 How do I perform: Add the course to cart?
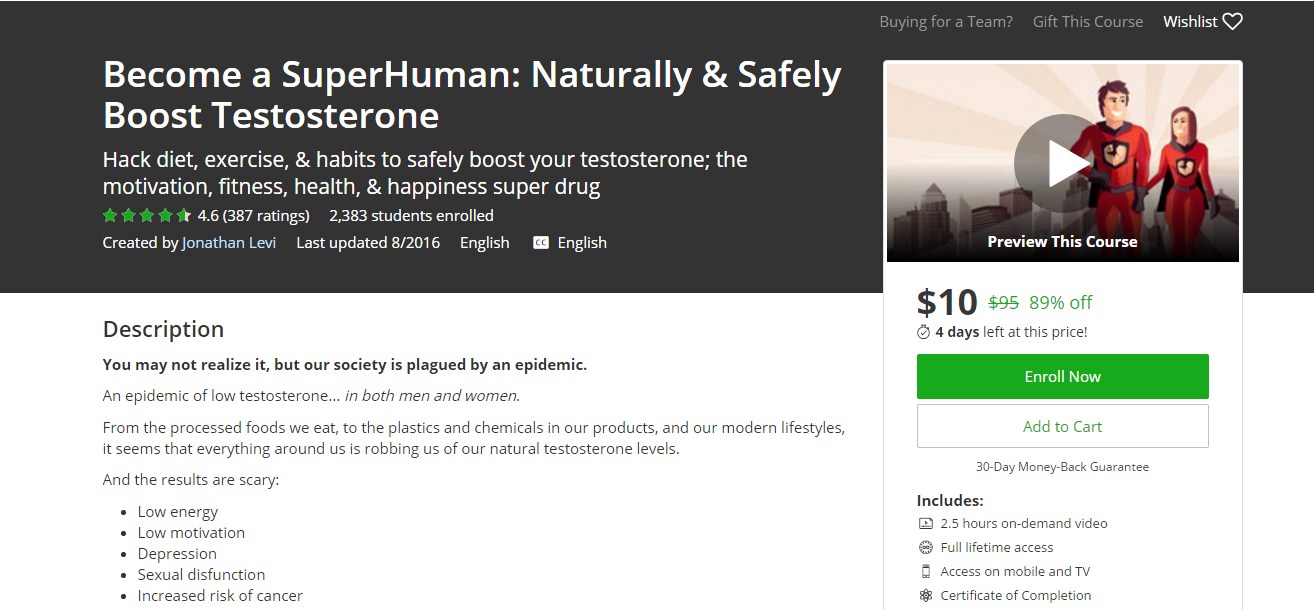click(1062, 426)
